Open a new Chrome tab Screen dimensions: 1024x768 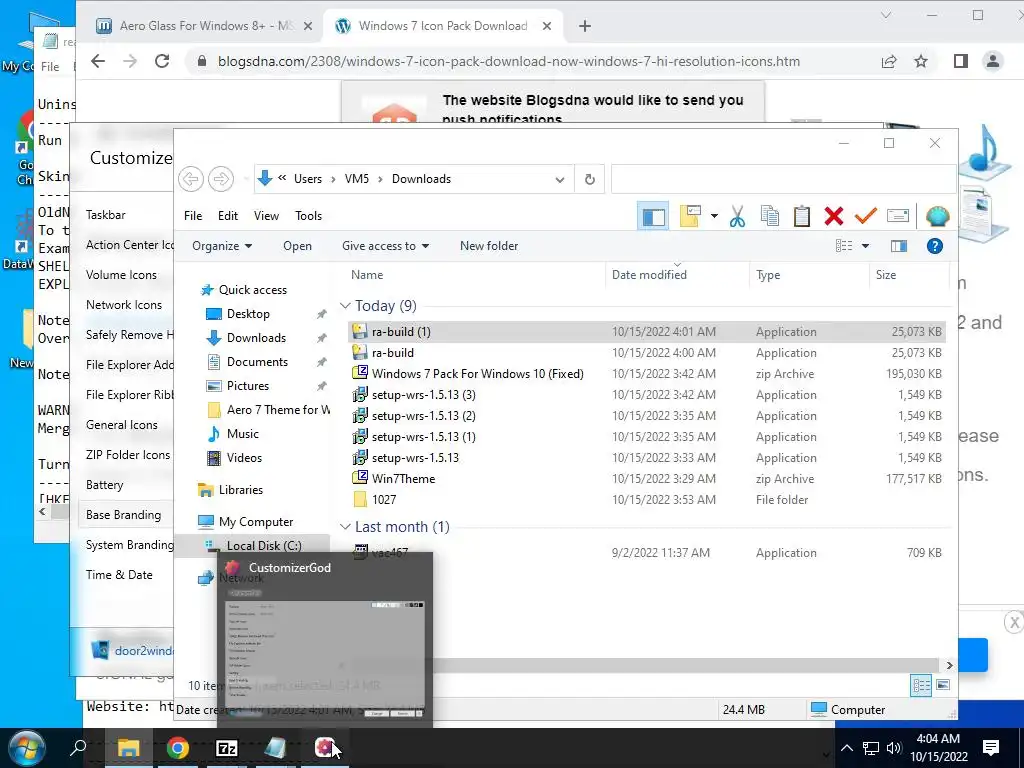point(585,26)
